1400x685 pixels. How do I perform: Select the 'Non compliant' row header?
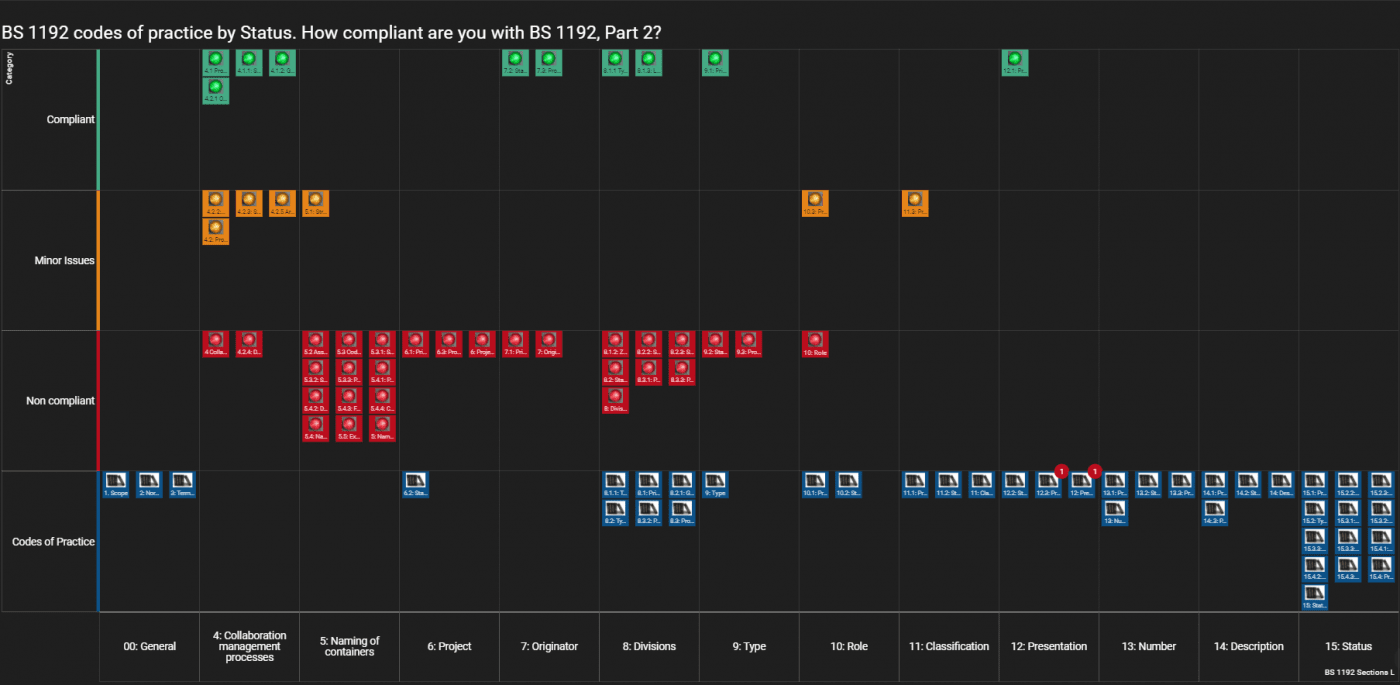[60, 401]
